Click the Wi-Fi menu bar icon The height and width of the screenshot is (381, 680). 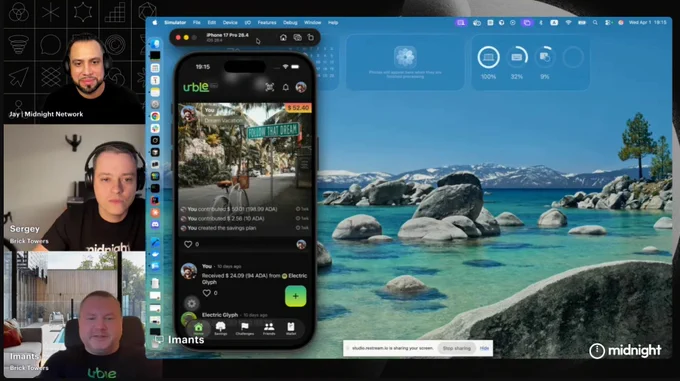(x=568, y=23)
